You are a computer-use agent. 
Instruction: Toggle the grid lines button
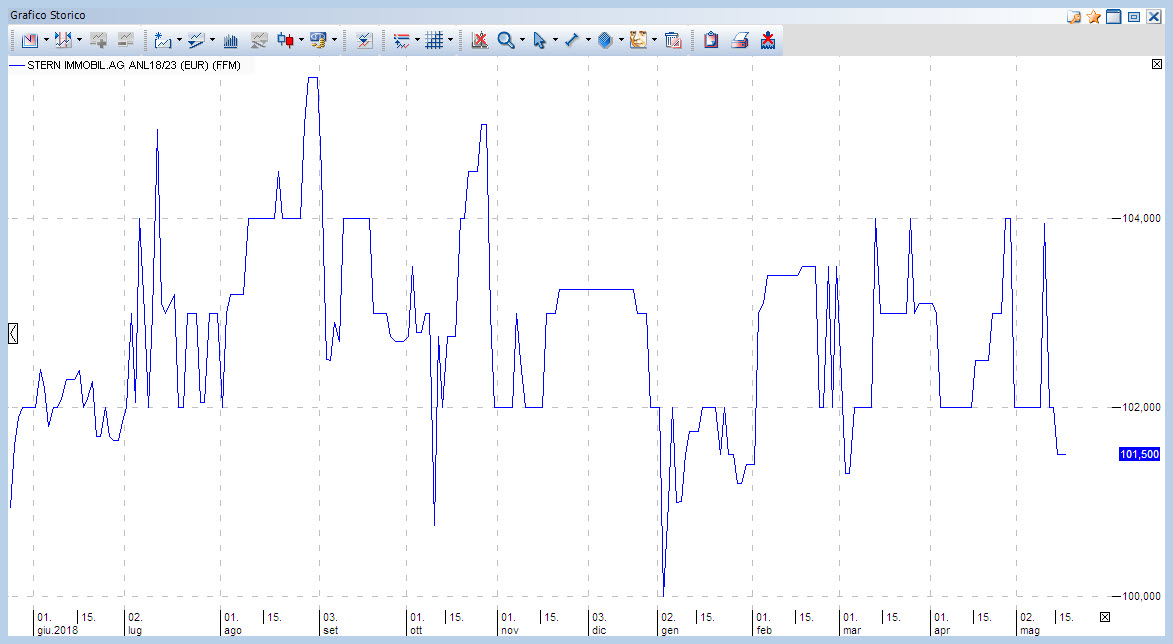click(x=434, y=41)
